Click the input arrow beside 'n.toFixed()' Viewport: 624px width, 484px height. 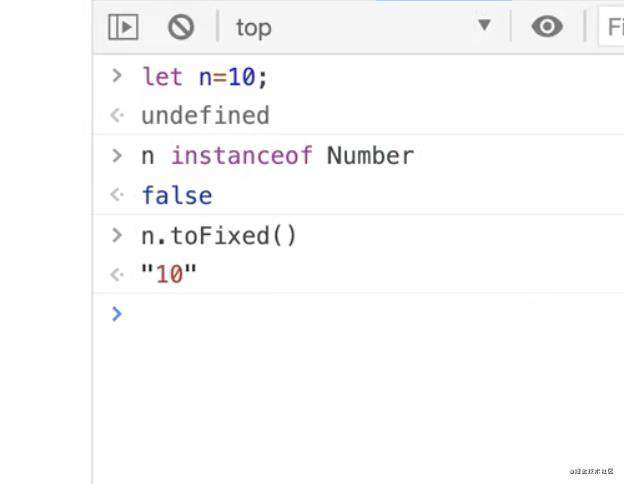[x=117, y=235]
